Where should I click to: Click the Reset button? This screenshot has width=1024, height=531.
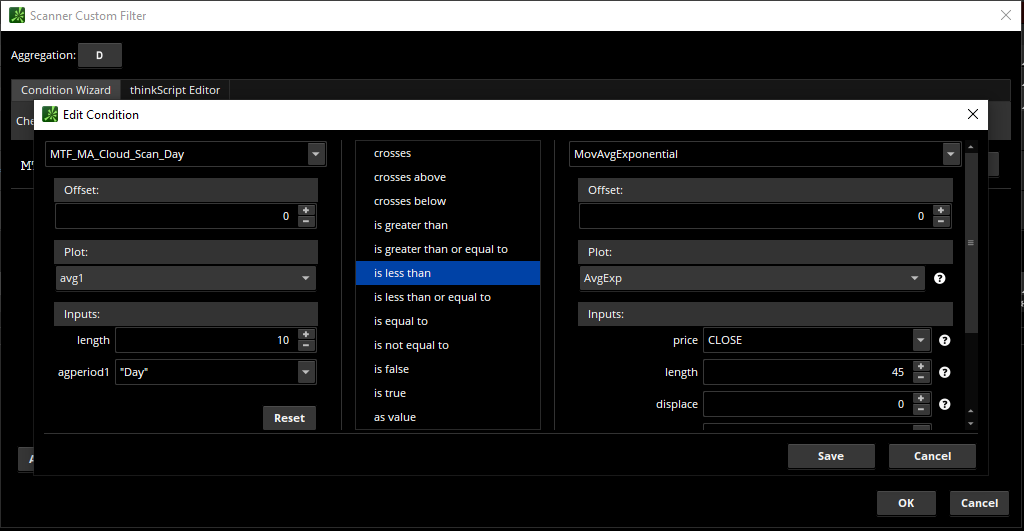[x=289, y=418]
